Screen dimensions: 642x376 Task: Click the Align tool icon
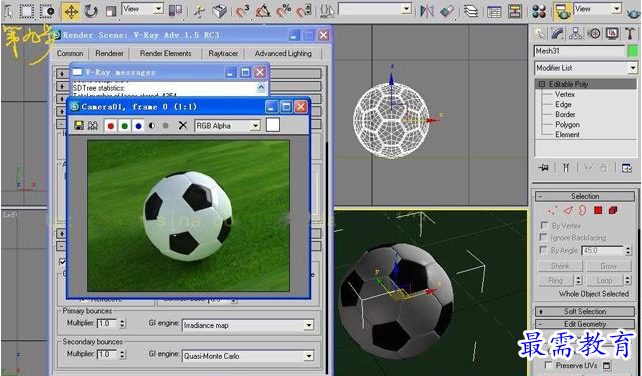[447, 11]
